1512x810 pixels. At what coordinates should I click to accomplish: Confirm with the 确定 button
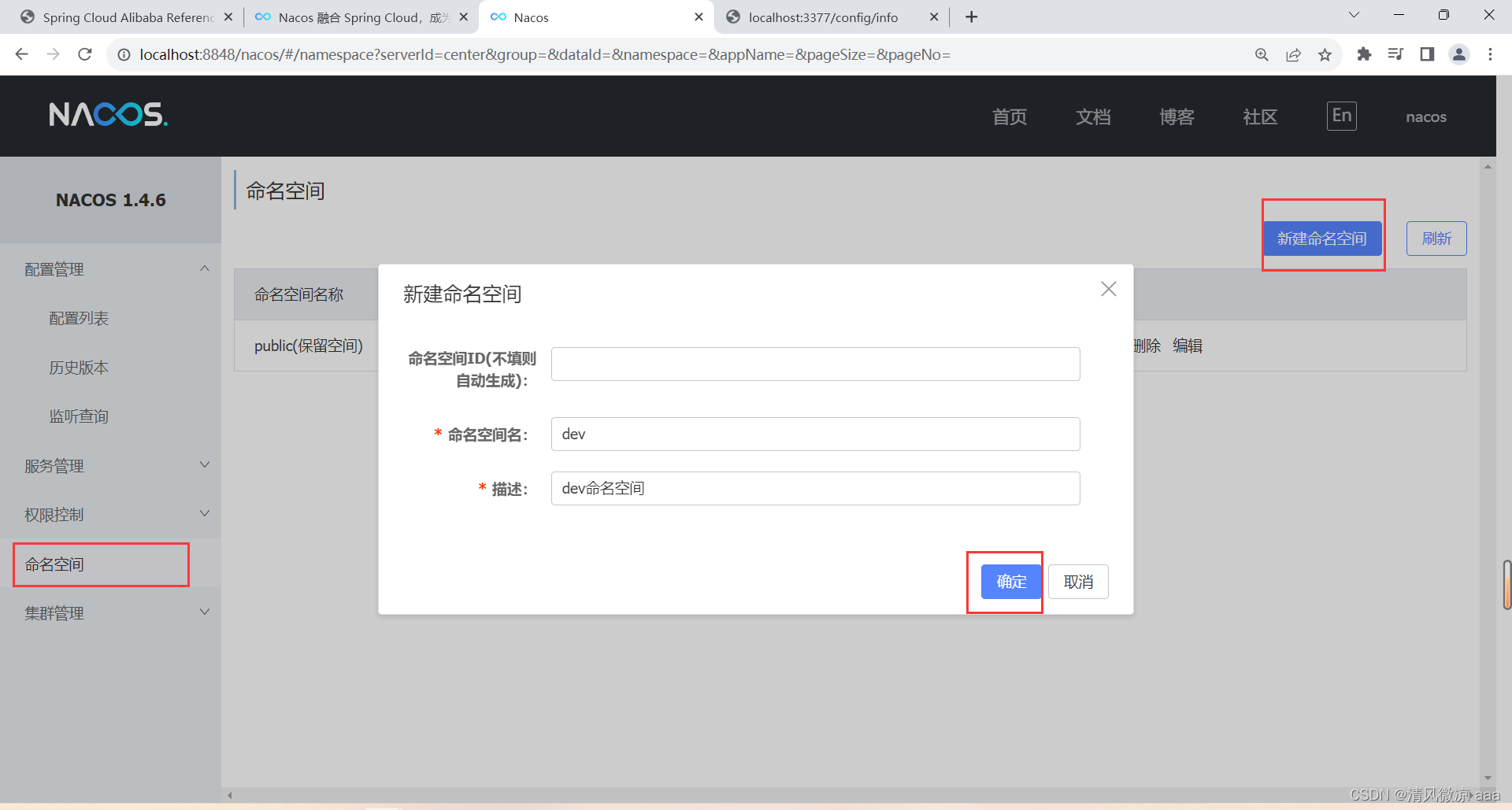click(x=1011, y=582)
